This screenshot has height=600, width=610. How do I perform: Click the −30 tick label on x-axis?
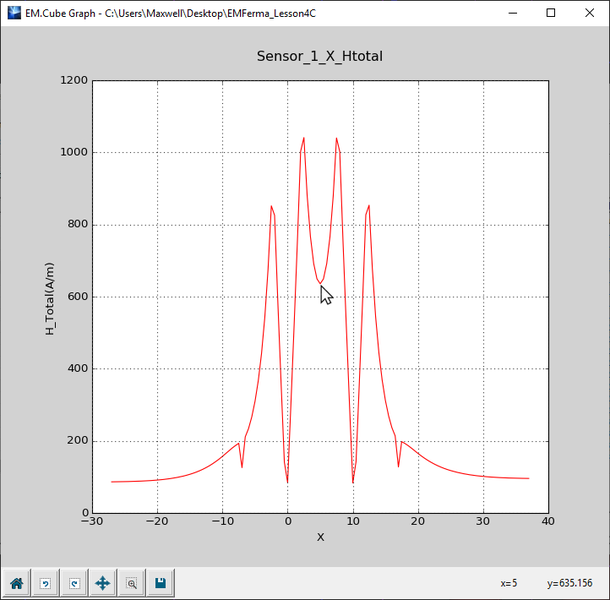(x=92, y=522)
